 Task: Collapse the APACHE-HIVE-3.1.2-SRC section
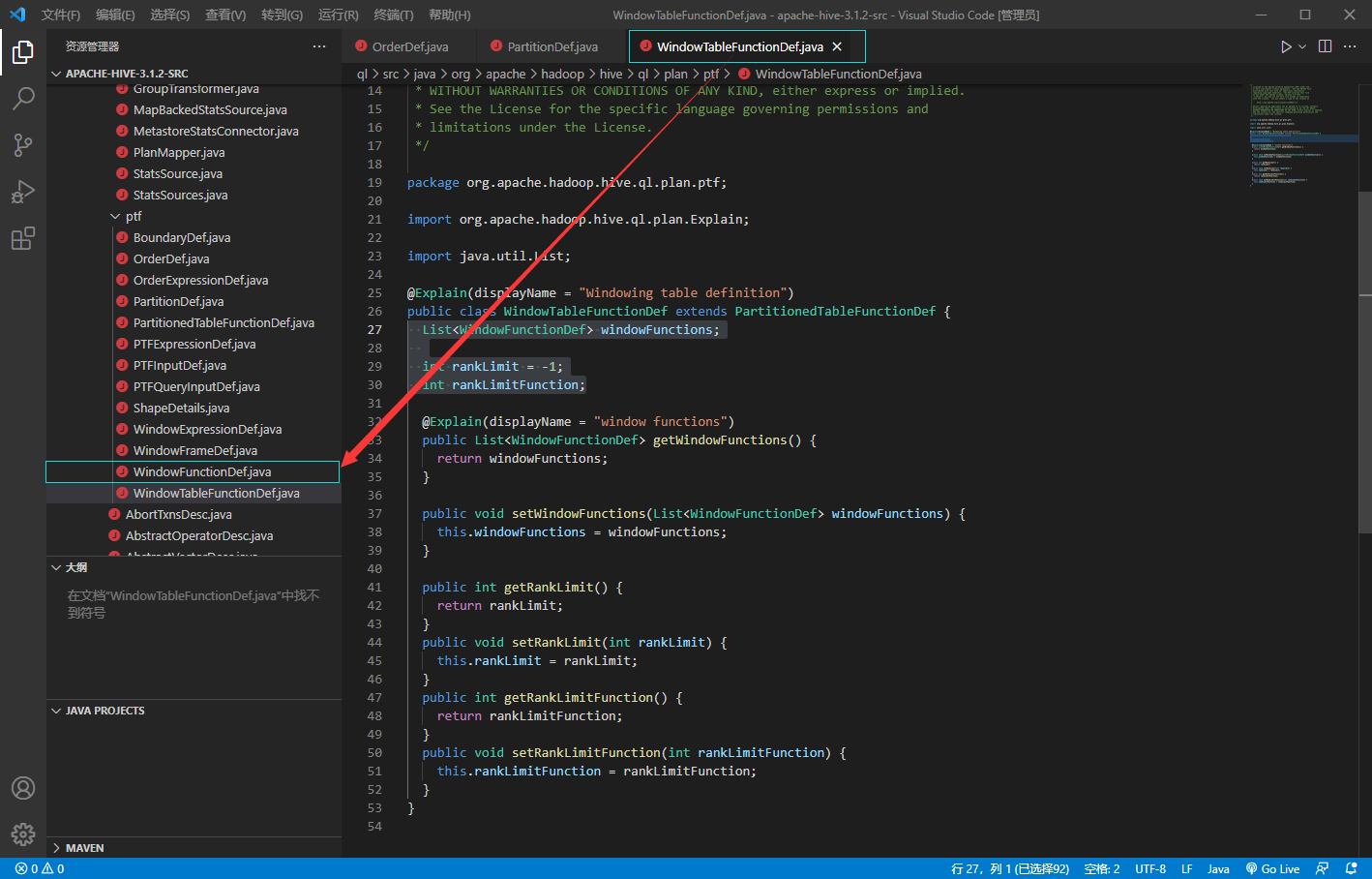194,74
